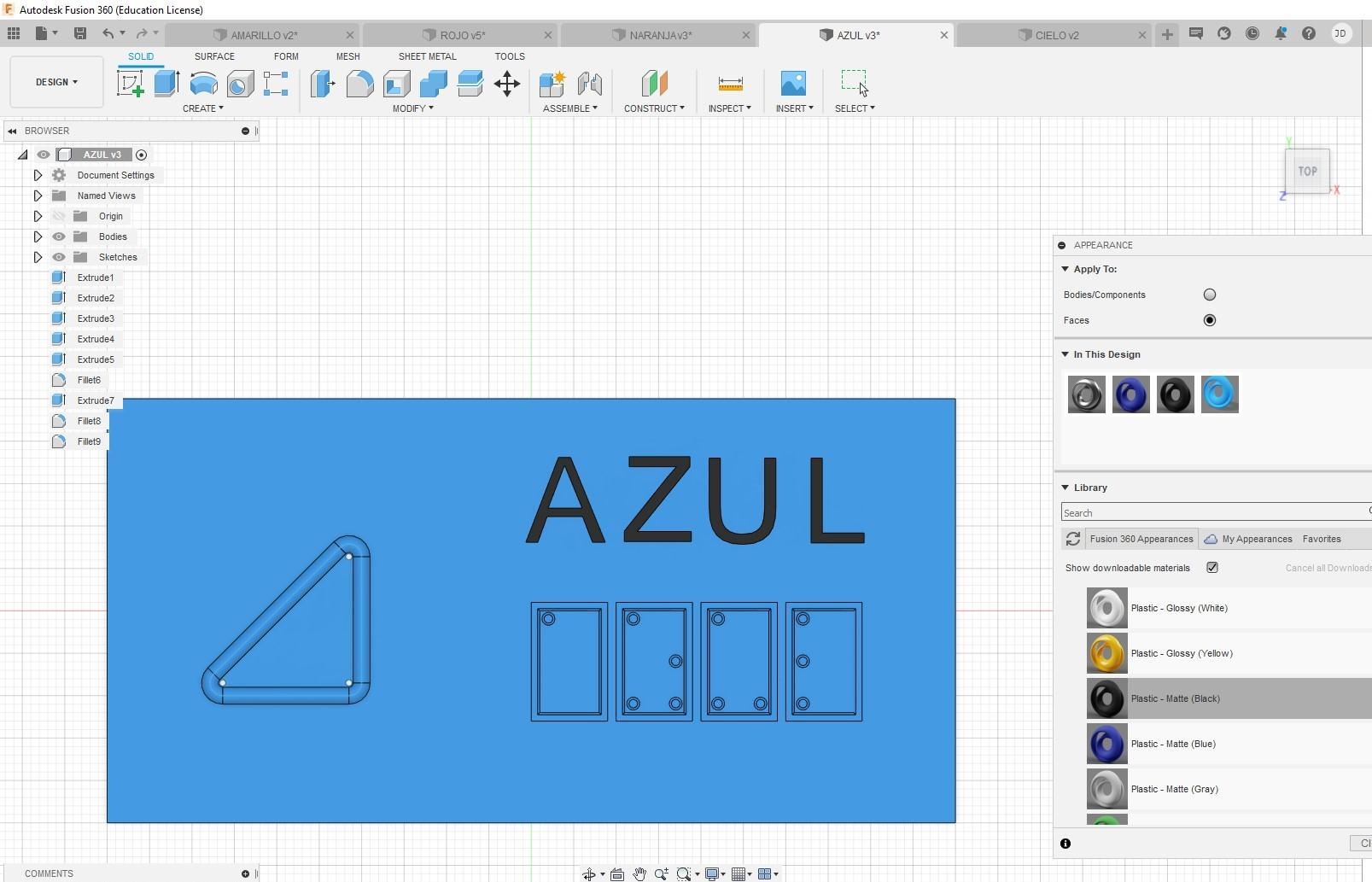Open the CREATE dropdown menu
The width and height of the screenshot is (1372, 882).
(203, 108)
